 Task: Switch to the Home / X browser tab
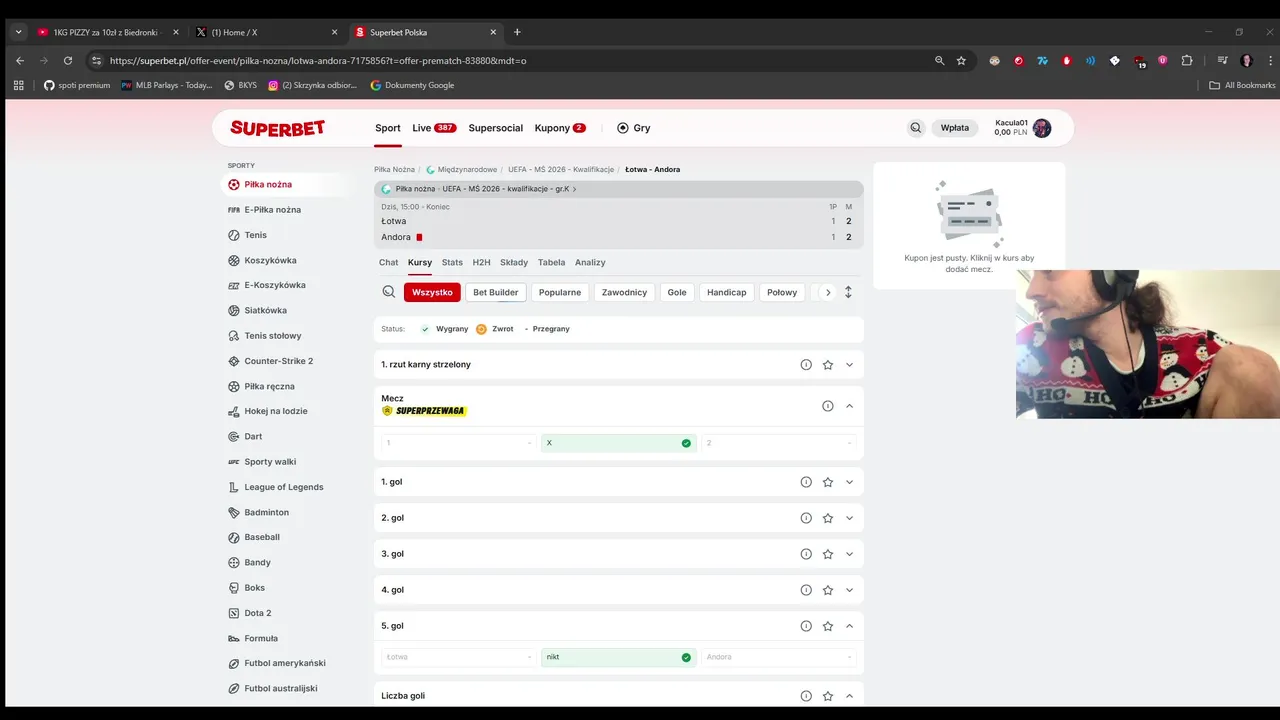pos(265,32)
